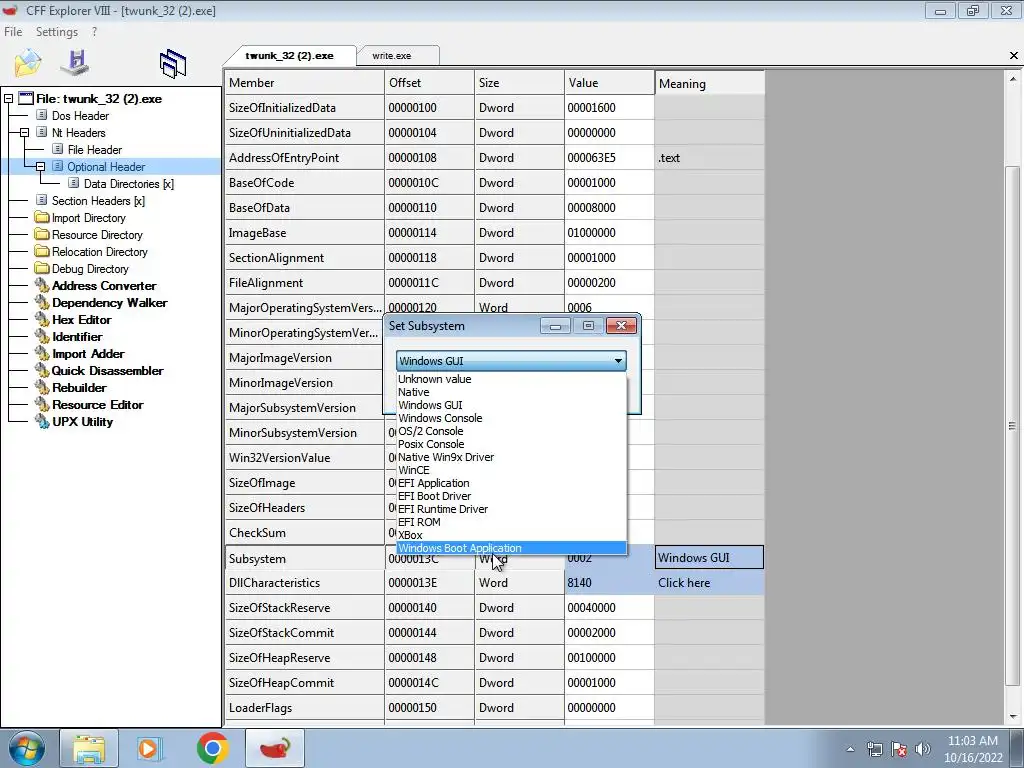The image size is (1024, 768).
Task: Collapse the Optional Header tree node
Action: click(x=40, y=167)
